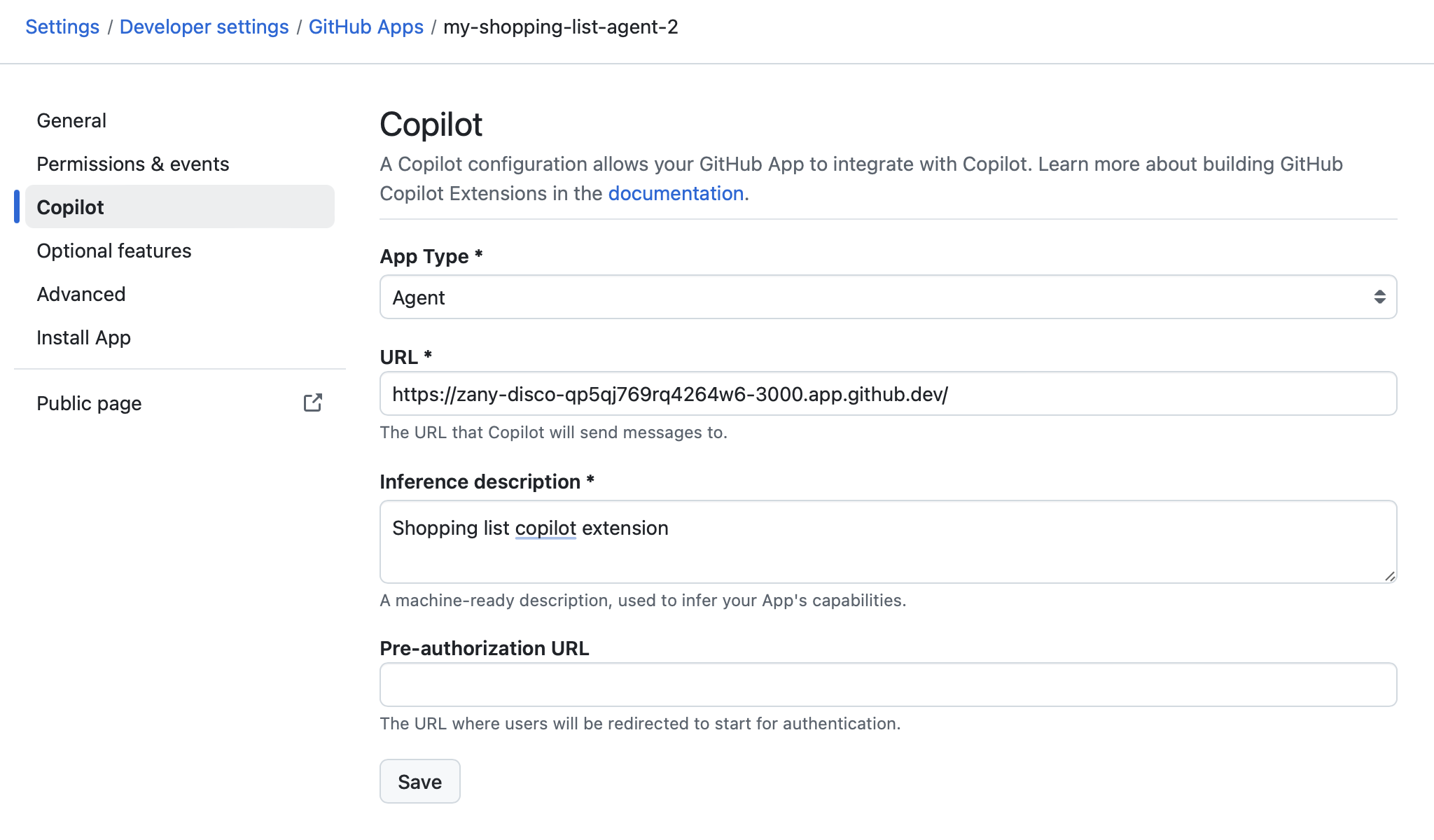Click Settings breadcrumb link
The height and width of the screenshot is (840, 1434).
point(62,27)
